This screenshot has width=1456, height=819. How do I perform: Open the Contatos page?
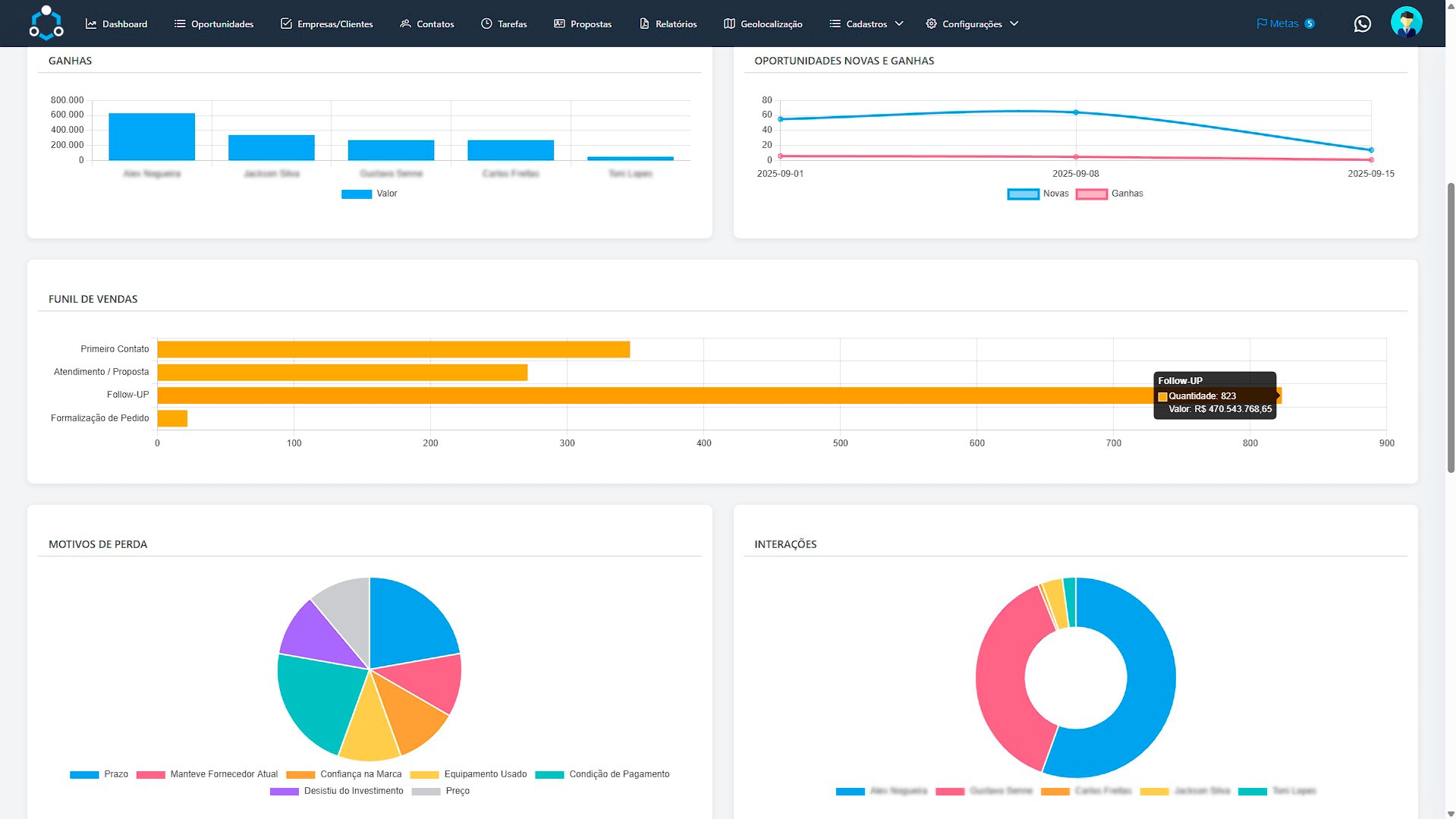click(x=426, y=24)
